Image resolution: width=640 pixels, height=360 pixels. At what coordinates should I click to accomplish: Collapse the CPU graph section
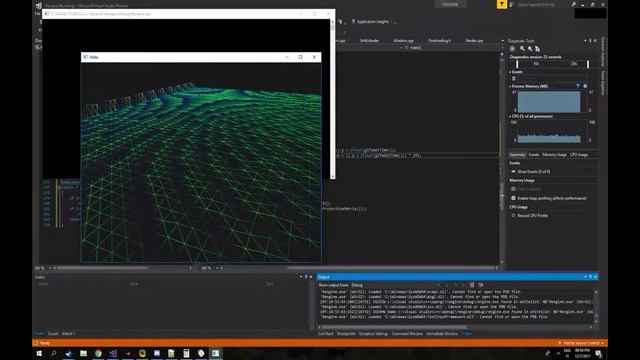[x=510, y=116]
